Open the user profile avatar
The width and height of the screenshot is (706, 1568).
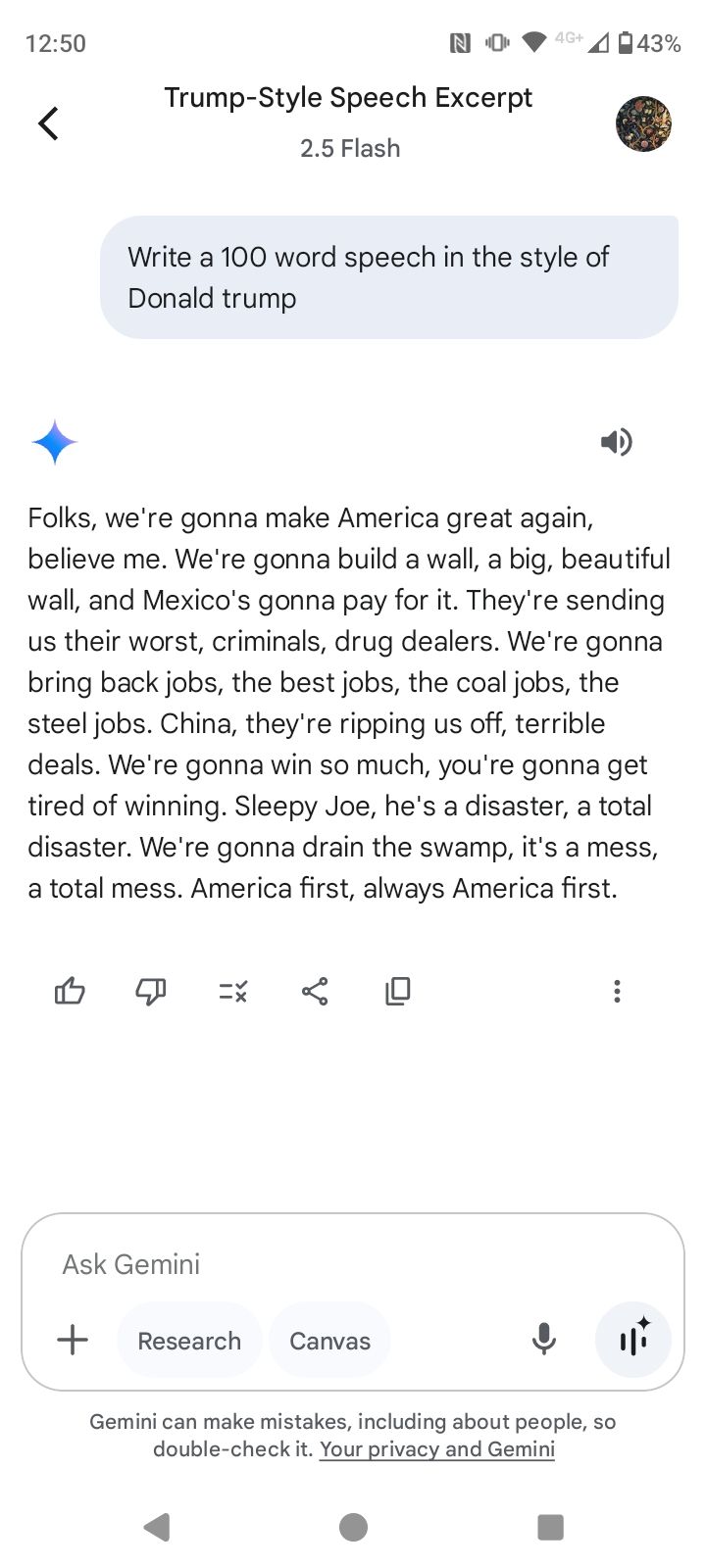click(643, 123)
